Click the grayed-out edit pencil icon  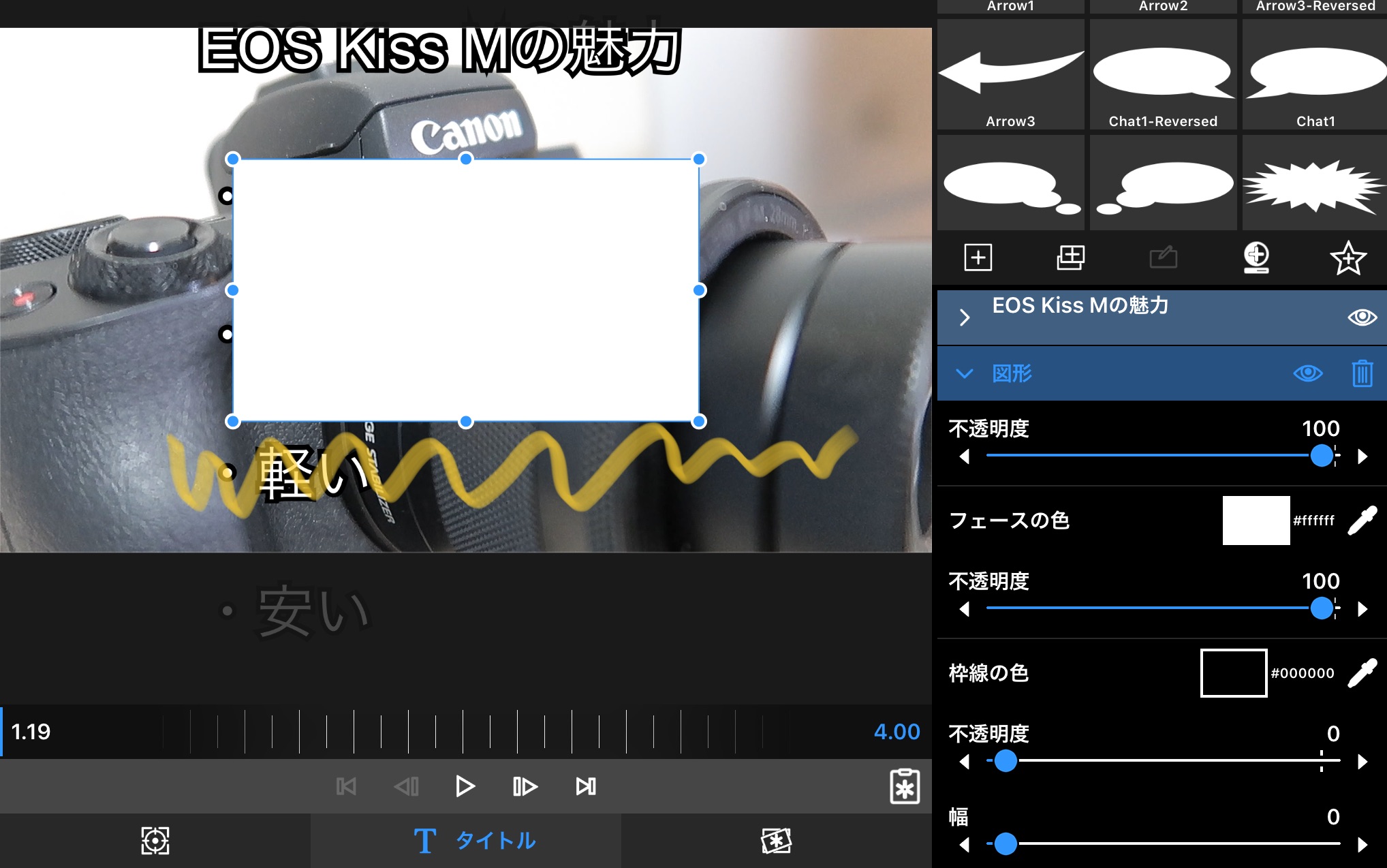[x=1164, y=258]
